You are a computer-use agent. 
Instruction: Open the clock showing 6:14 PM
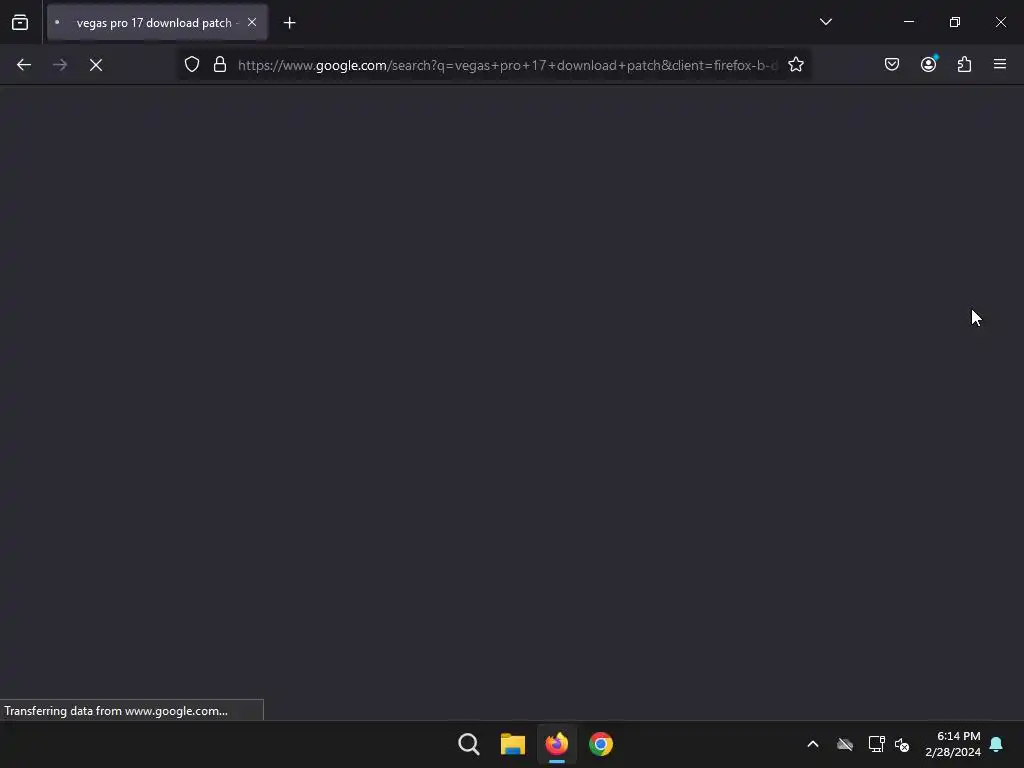[953, 744]
